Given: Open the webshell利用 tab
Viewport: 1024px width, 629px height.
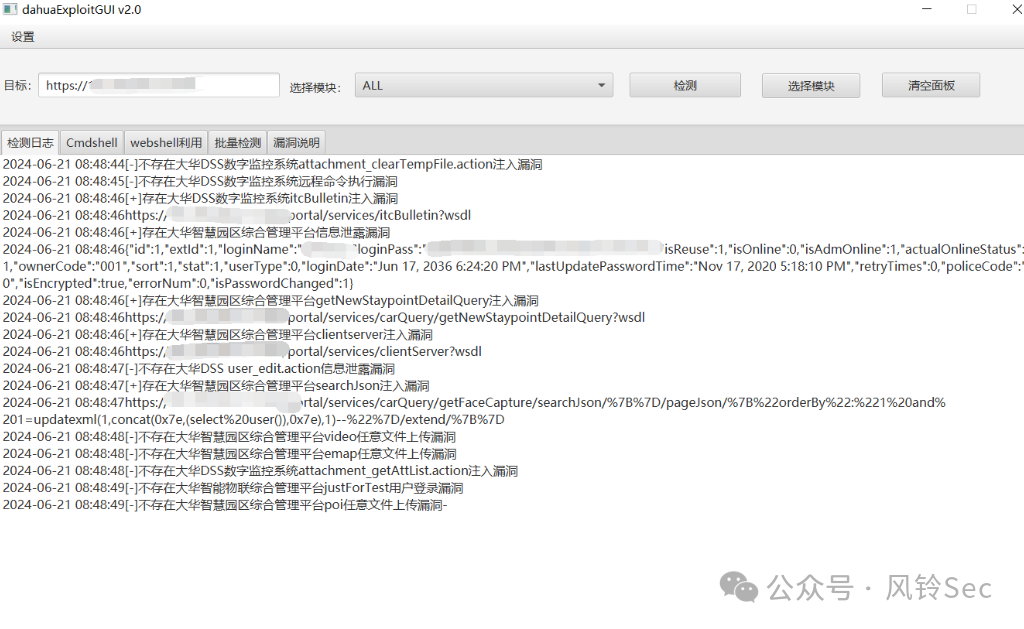Looking at the screenshot, I should (166, 142).
